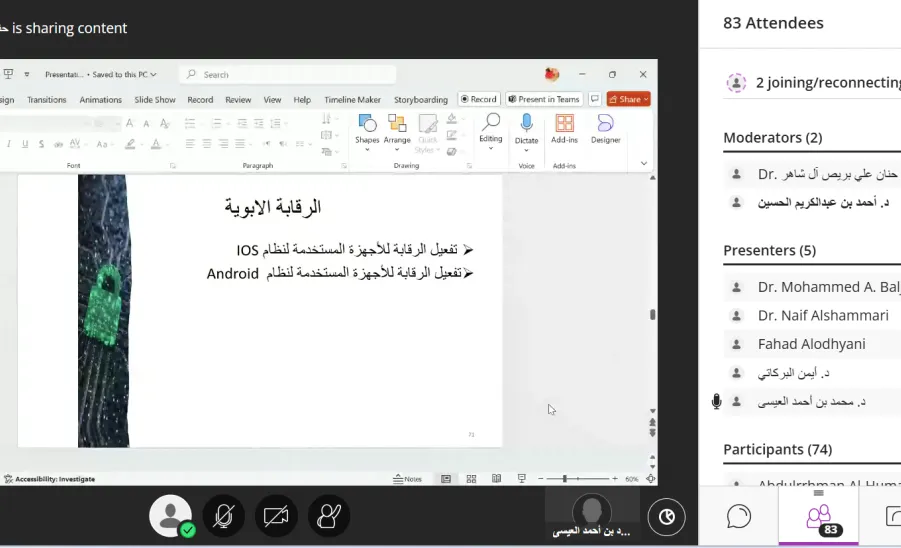Open the Review tab
The image size is (901, 548).
click(x=238, y=99)
